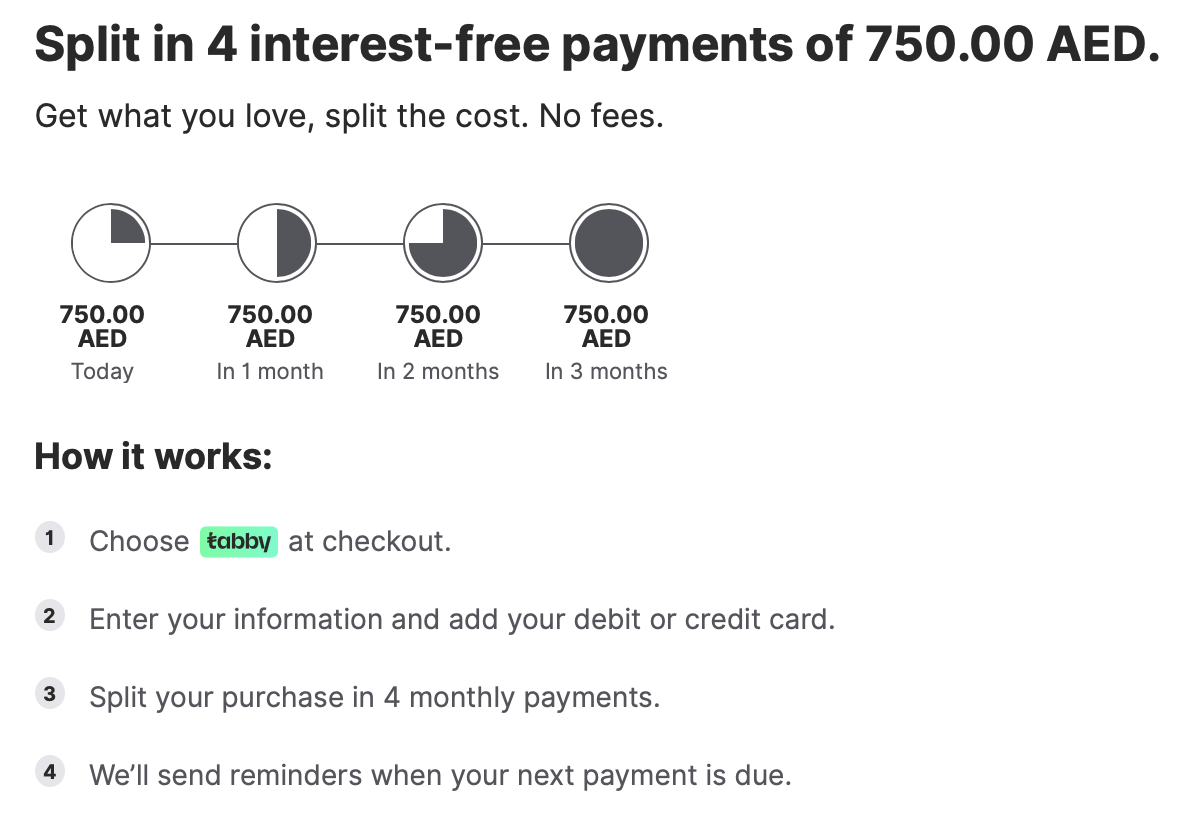Click the 'How it works:' heading
The image size is (1198, 834).
coord(153,456)
